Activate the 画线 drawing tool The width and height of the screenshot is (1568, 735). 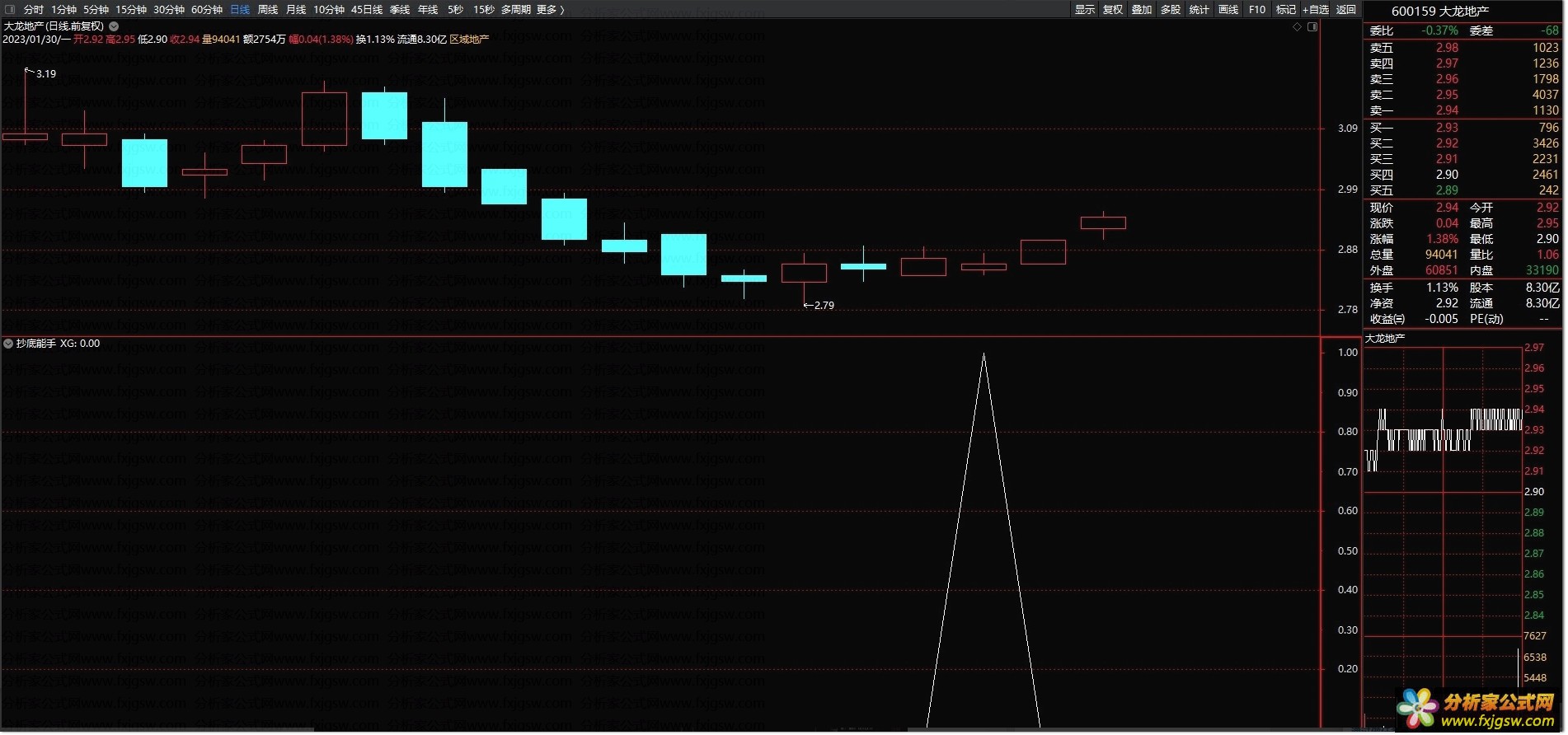point(1228,10)
